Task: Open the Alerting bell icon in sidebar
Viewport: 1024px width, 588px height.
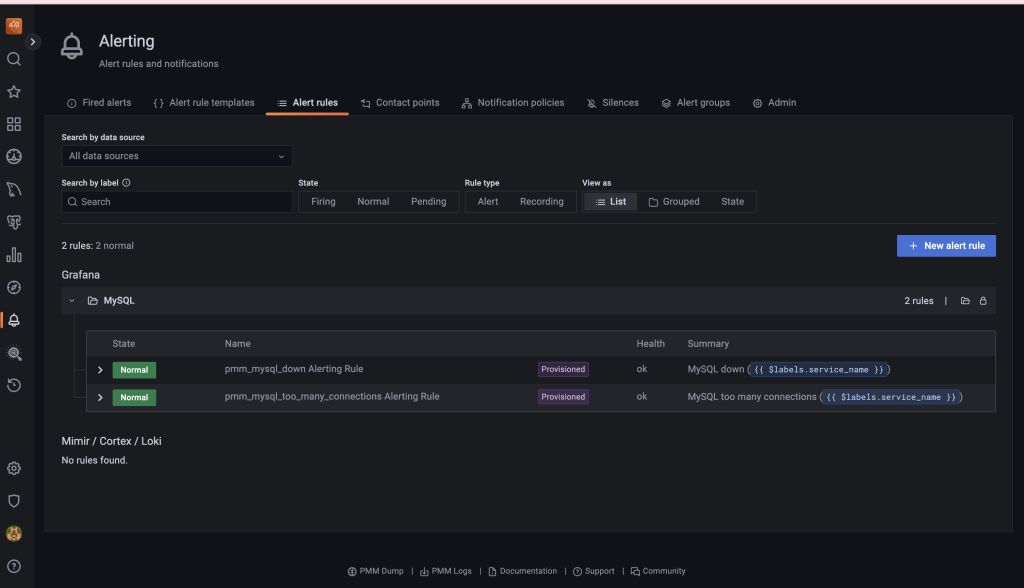Action: [14, 320]
